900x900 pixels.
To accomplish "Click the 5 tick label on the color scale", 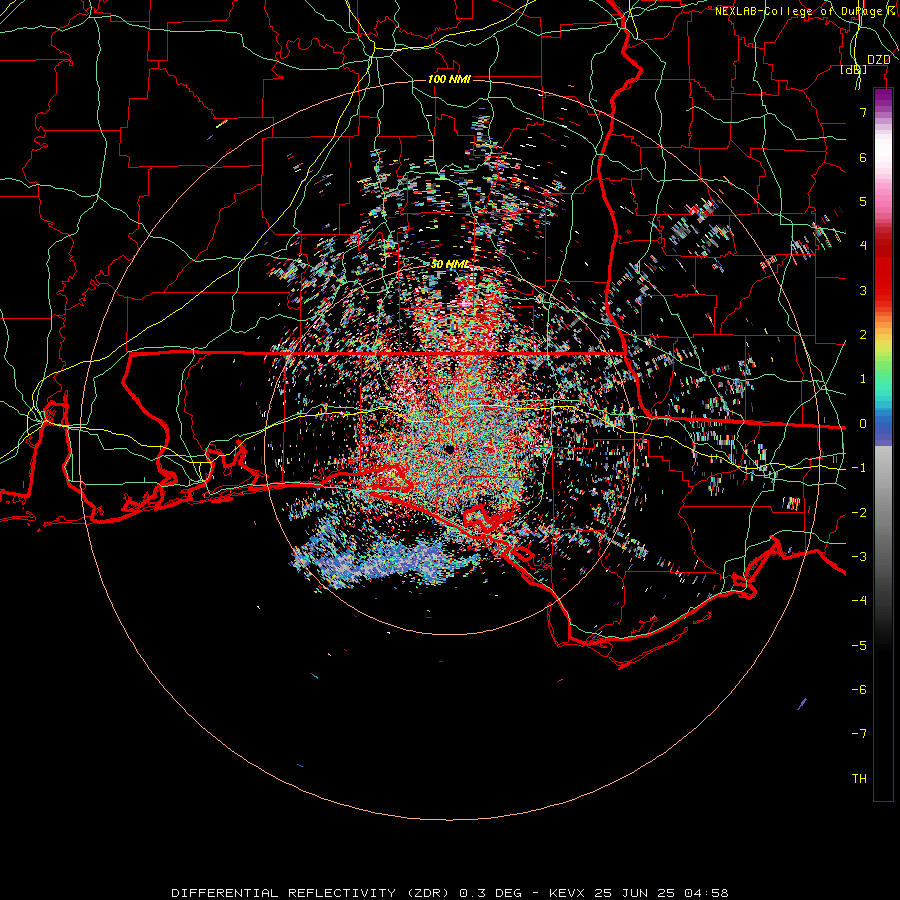I will point(863,201).
